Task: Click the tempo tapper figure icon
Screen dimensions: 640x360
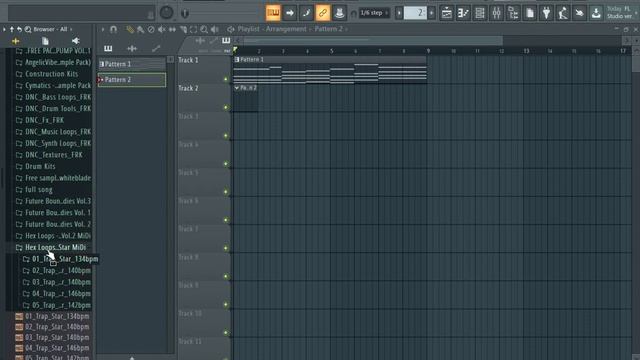Action: [563, 13]
